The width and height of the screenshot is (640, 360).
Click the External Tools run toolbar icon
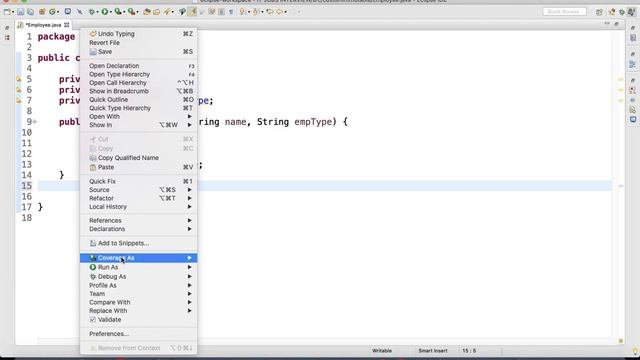(131, 12)
